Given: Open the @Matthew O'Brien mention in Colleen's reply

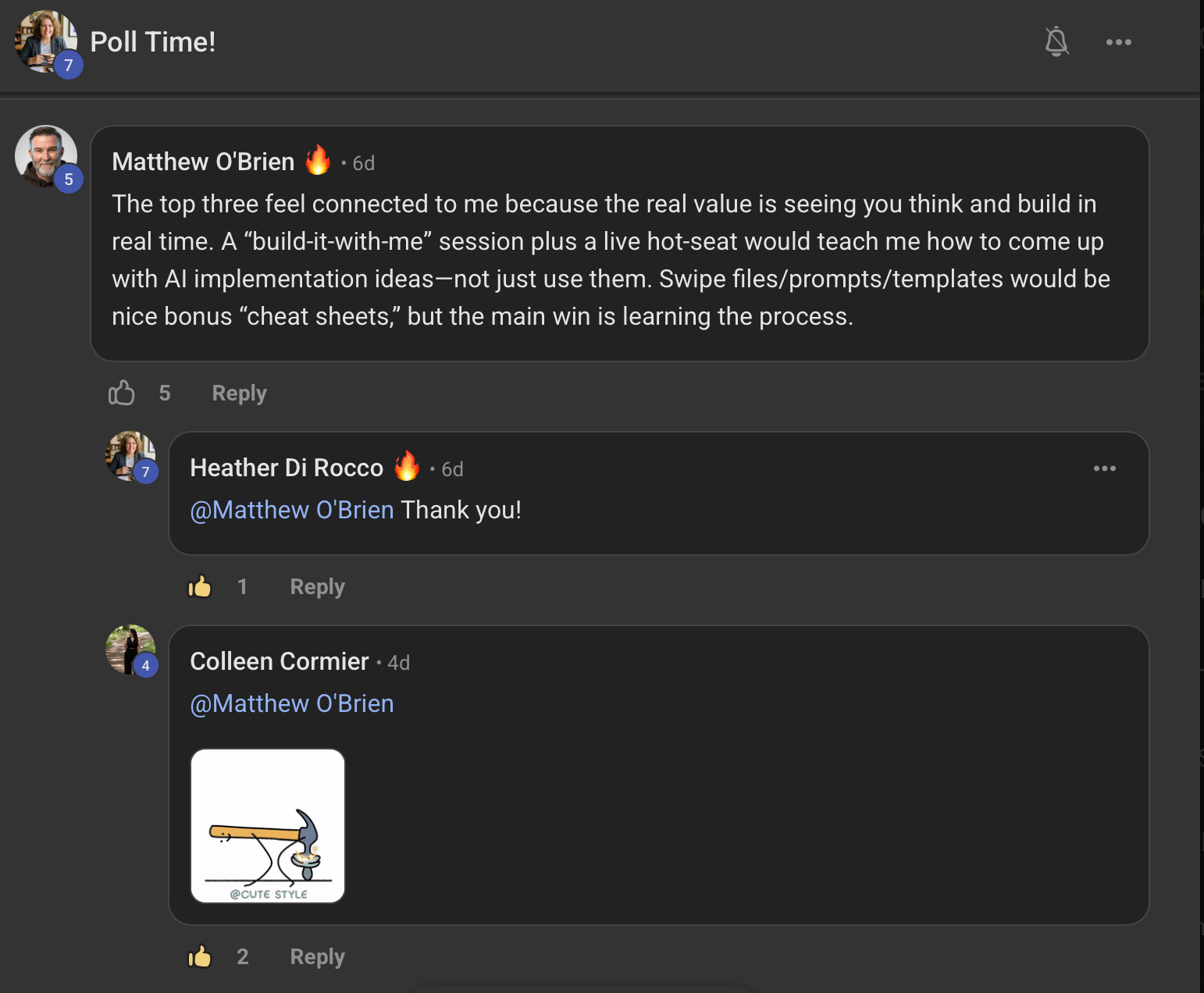Looking at the screenshot, I should click(292, 703).
